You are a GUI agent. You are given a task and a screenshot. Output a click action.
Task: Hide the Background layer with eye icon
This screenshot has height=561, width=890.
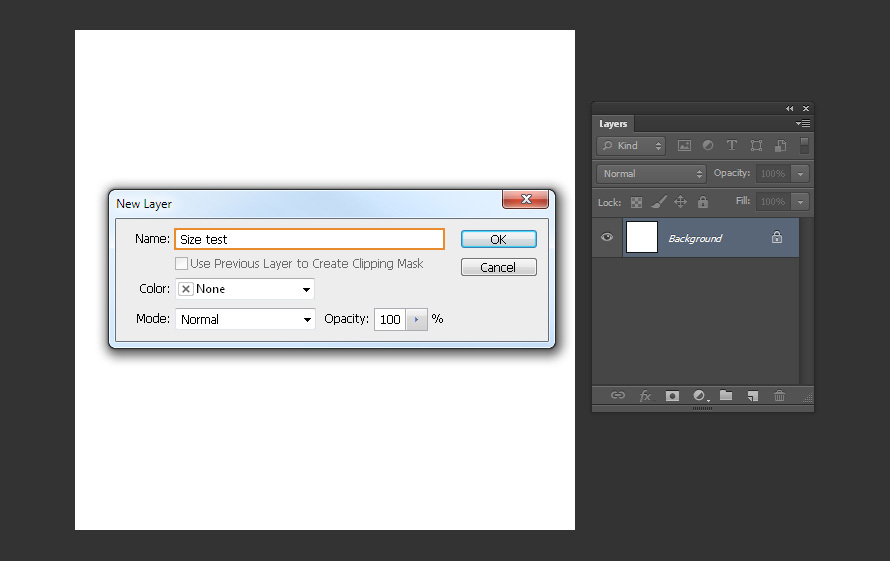(x=607, y=238)
